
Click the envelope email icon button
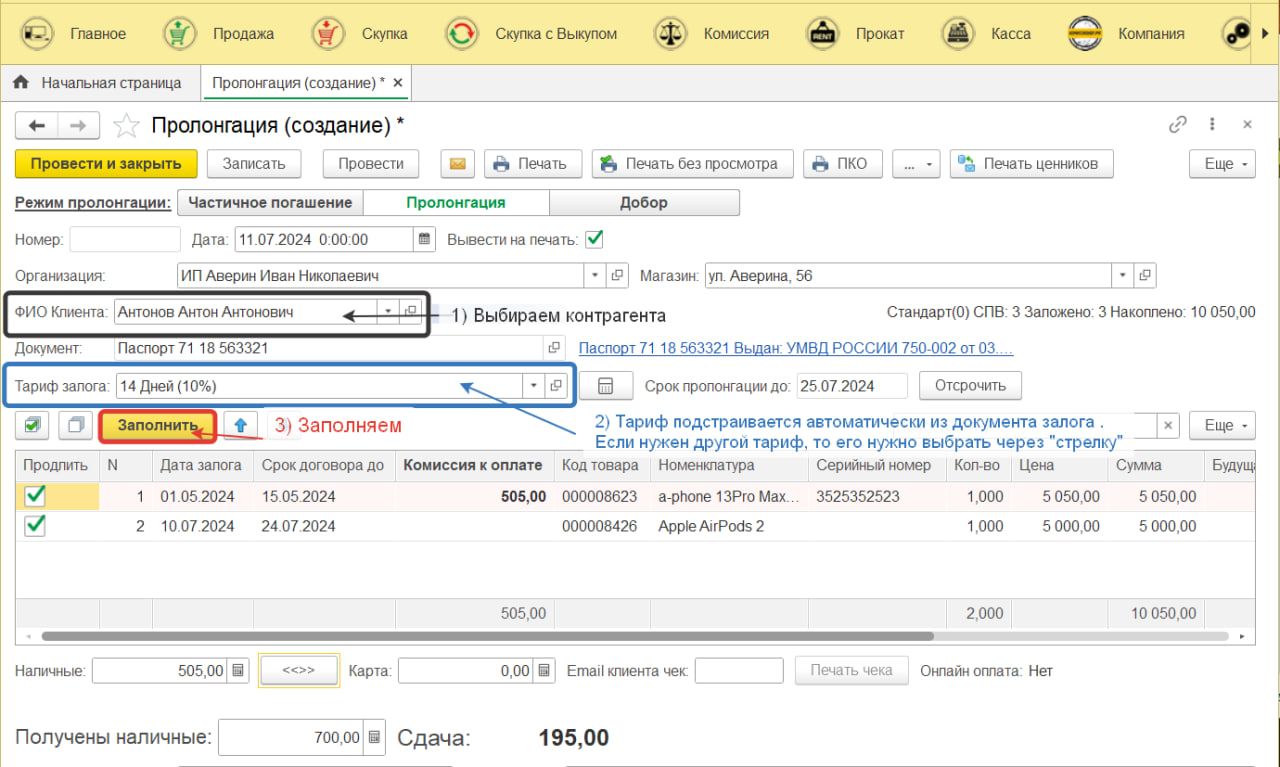457,164
